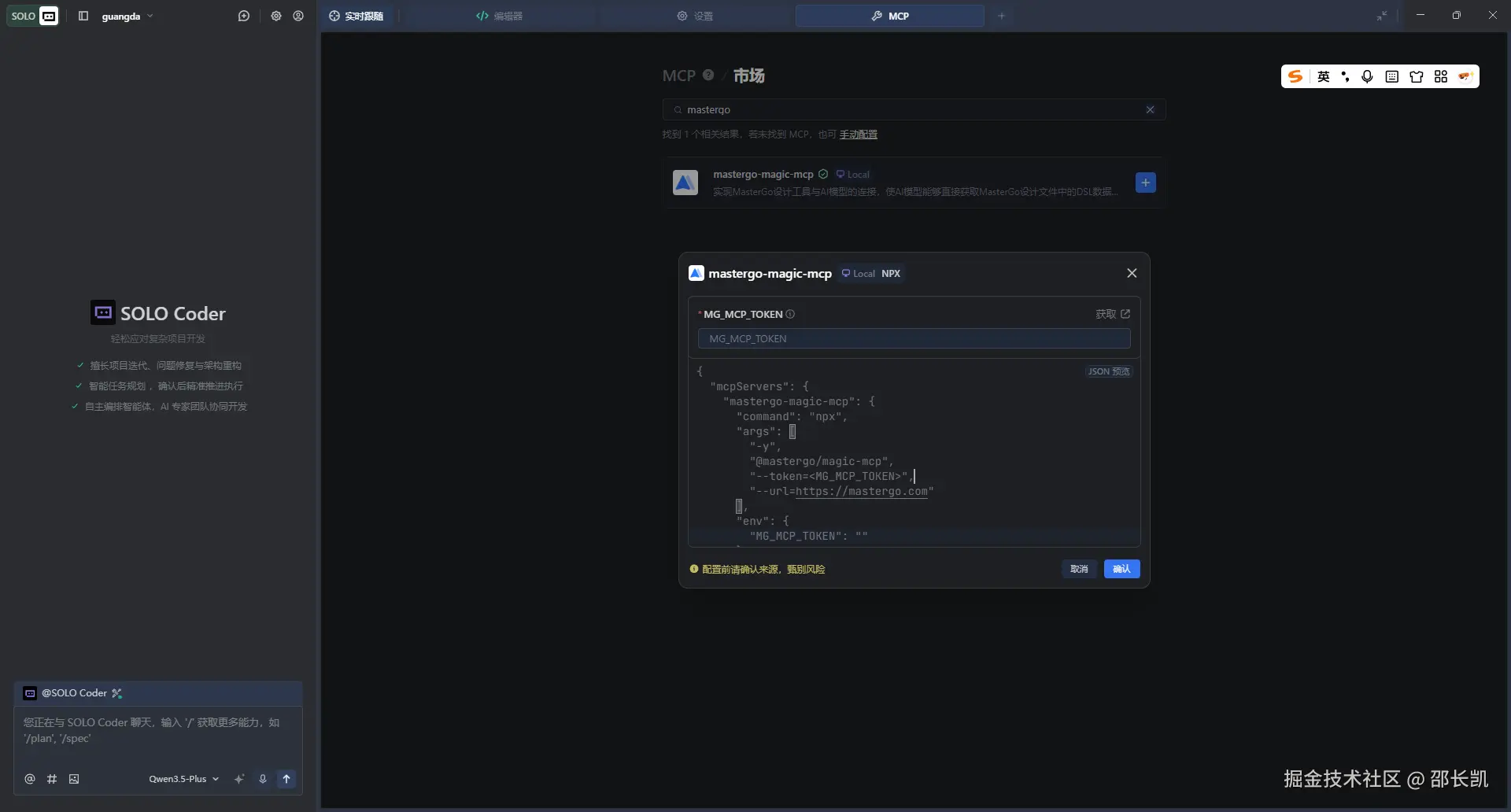Click the Local tag in the dialog header
This screenshot has width=1511, height=812.
[x=859, y=274]
